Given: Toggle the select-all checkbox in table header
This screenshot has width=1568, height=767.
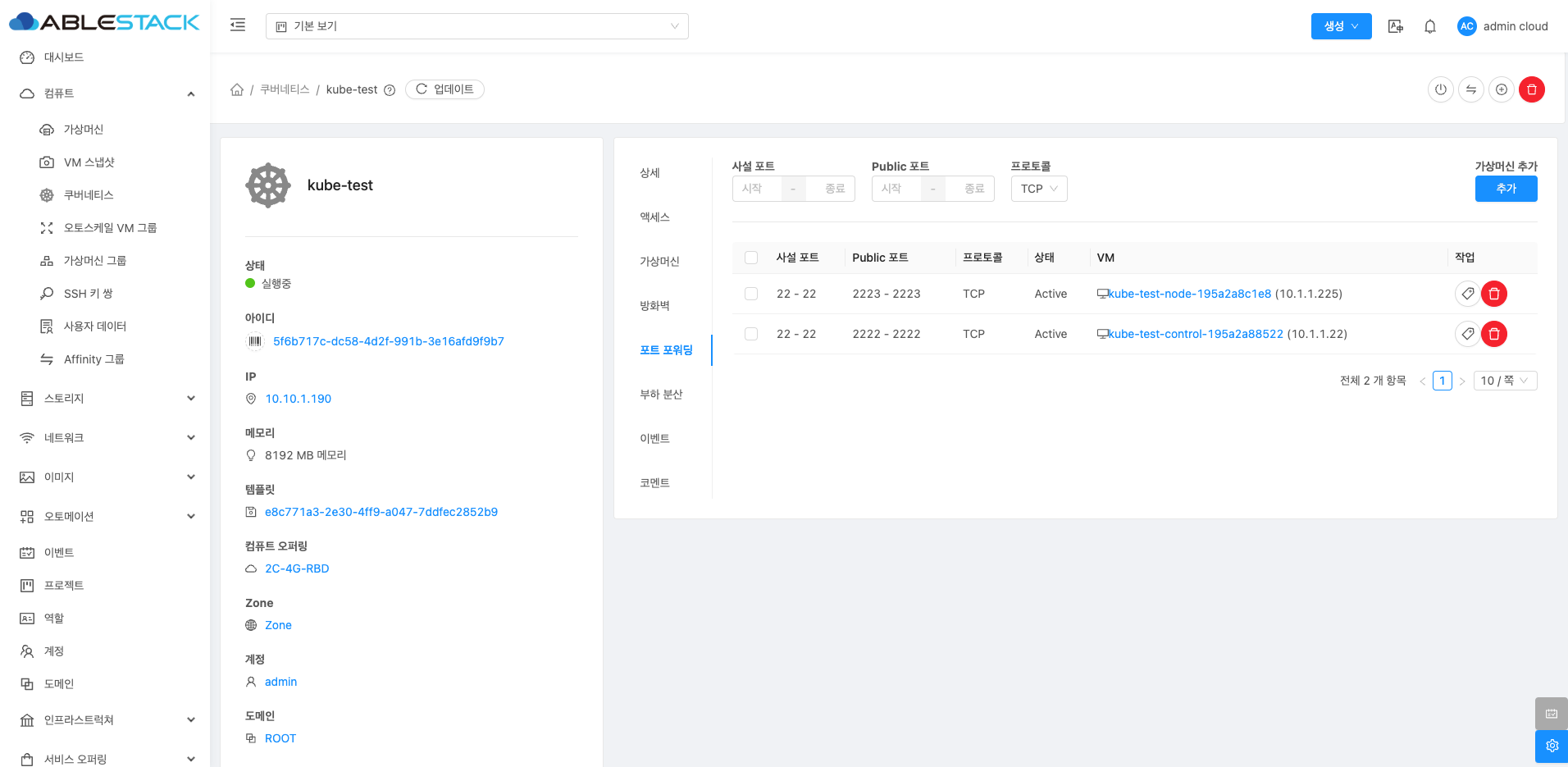Looking at the screenshot, I should [x=750, y=258].
